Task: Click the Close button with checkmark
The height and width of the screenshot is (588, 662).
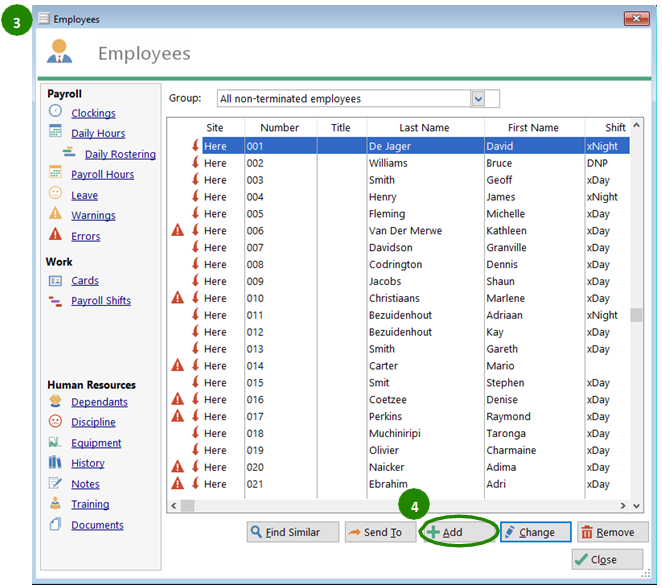Action: [x=608, y=559]
